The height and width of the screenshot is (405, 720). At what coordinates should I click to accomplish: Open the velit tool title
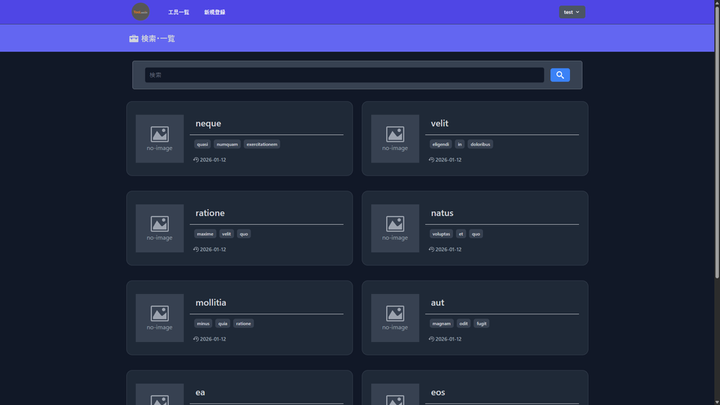(x=439, y=124)
